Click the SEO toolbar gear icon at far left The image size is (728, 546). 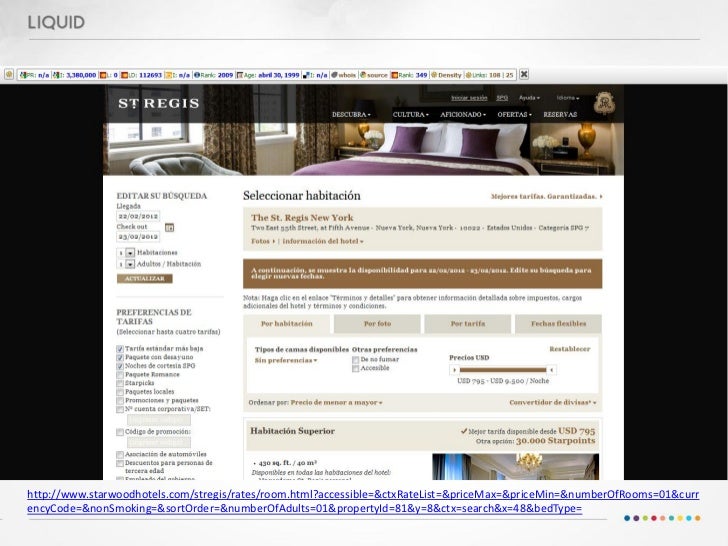(9, 74)
